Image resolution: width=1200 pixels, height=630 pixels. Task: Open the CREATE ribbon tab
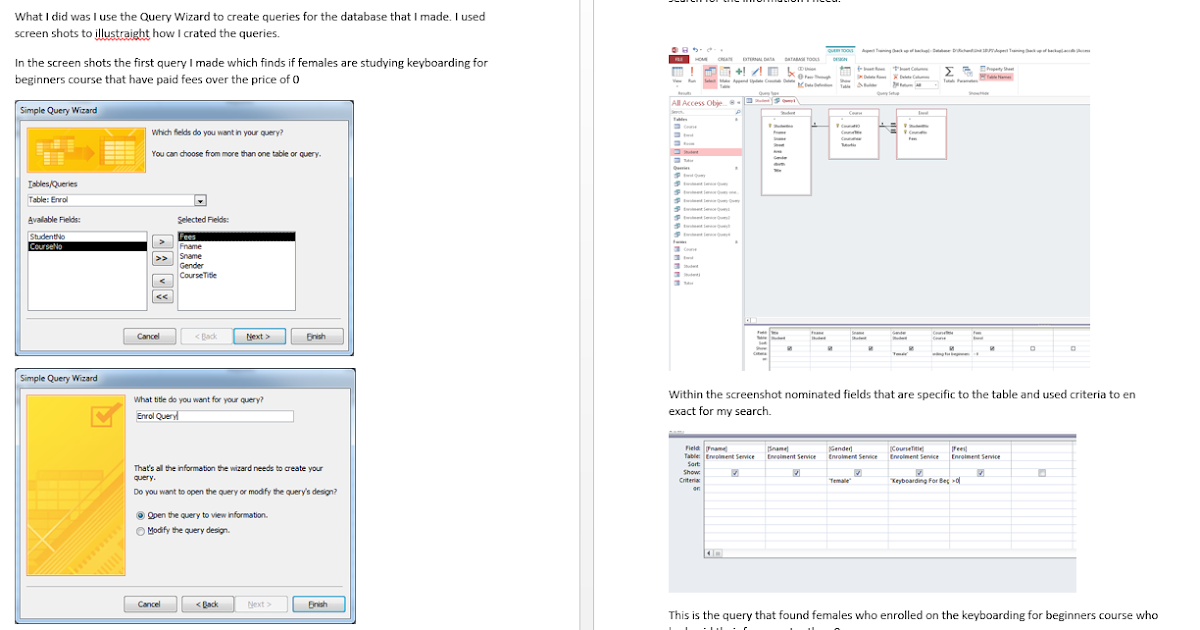pos(725,59)
